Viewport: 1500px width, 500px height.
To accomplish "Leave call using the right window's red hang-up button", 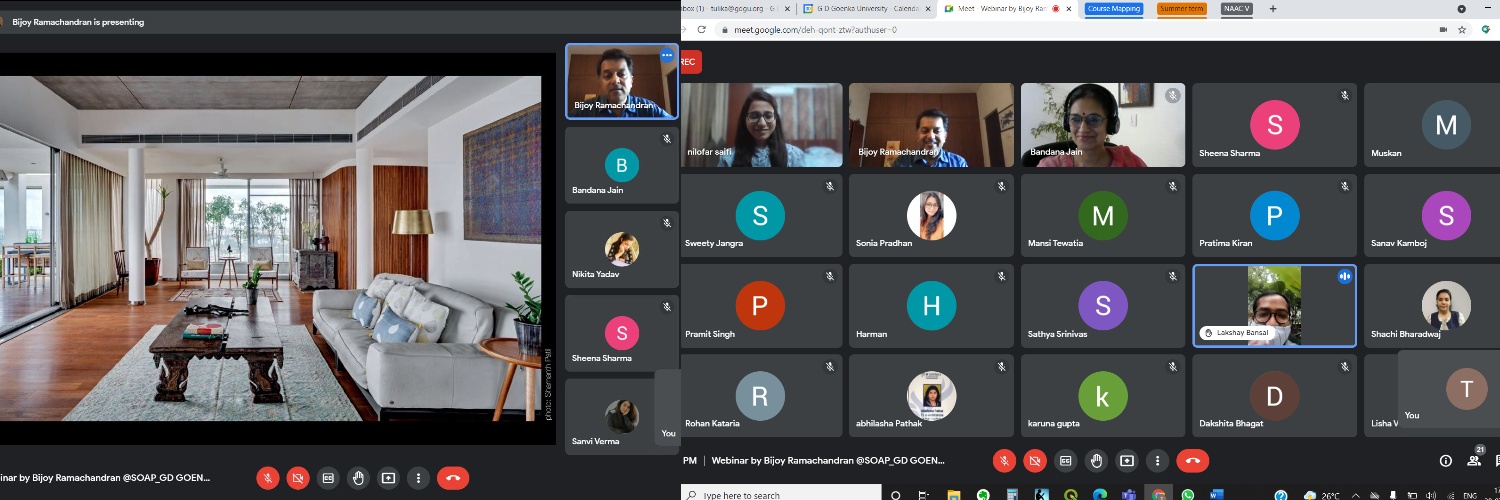I will [x=1191, y=460].
